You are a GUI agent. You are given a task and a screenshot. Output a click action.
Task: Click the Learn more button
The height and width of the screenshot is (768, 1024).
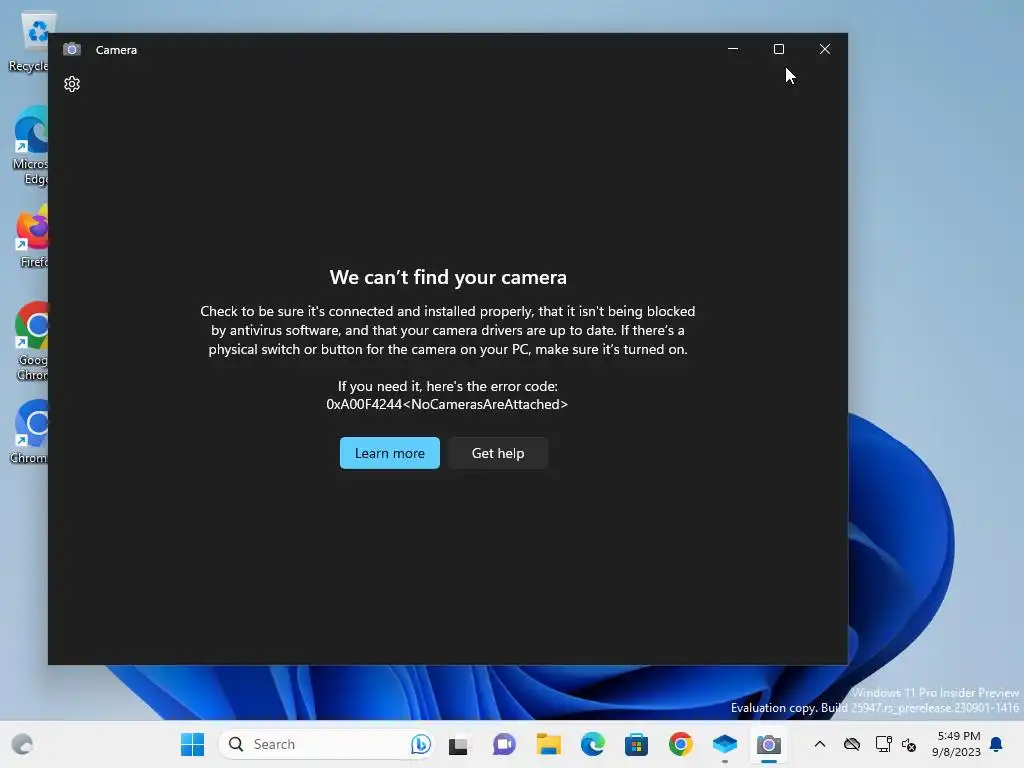tap(389, 453)
